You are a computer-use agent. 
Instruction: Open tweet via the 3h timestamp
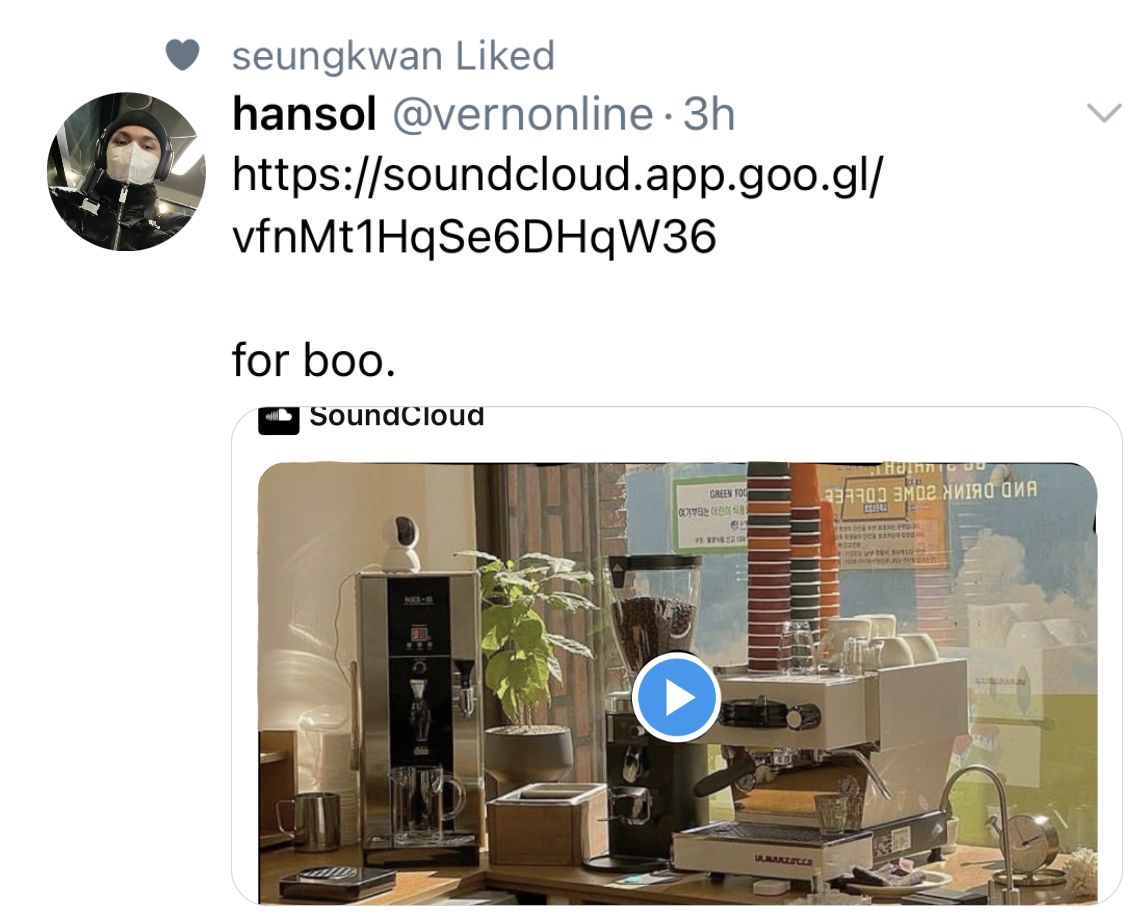pos(709,115)
